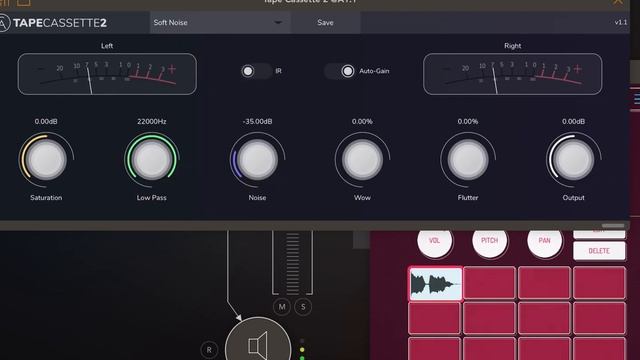Click the Low Pass knob
Screen dimensions: 640x360
click(151, 160)
